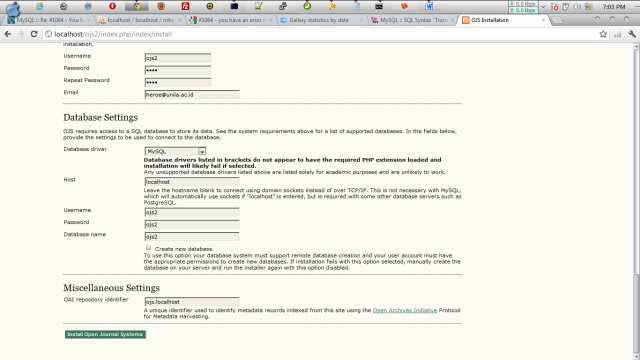Screen dimensions: 640x360
Task: Click the signal bars extension icon
Action: coord(618,35)
